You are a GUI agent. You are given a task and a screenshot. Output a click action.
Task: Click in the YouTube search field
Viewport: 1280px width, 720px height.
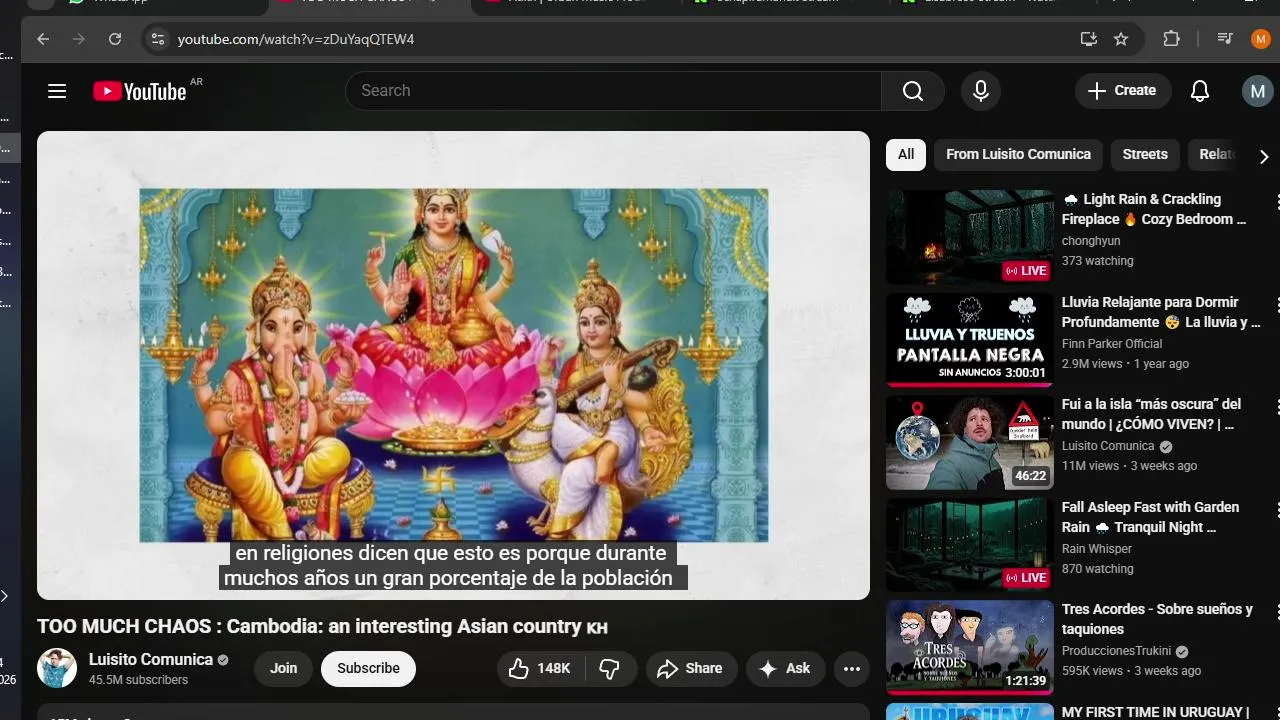pyautogui.click(x=613, y=91)
